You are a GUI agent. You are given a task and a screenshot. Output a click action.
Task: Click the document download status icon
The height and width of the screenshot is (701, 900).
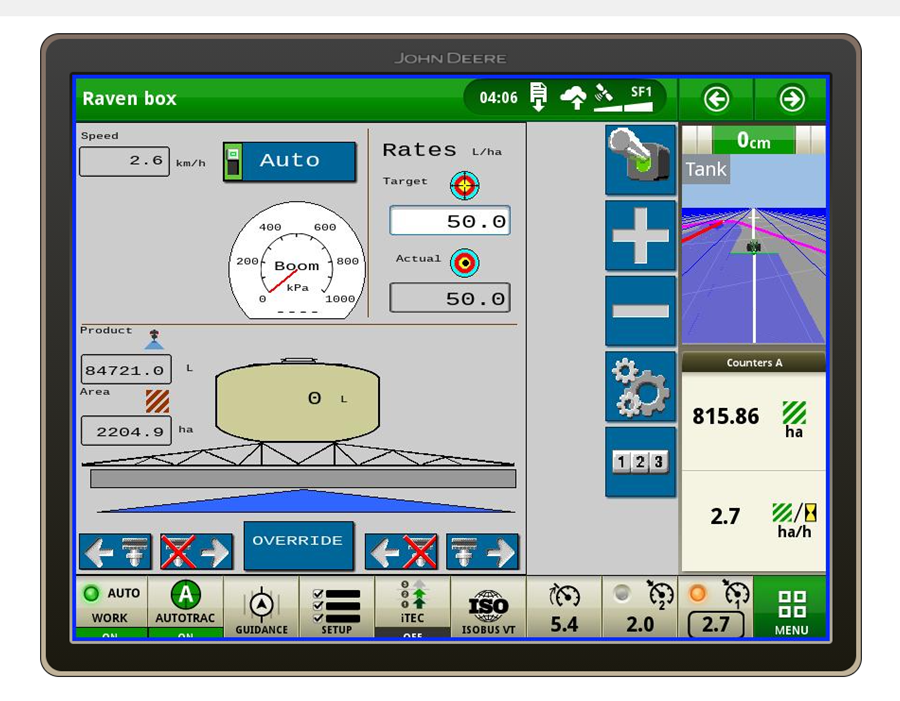[538, 97]
